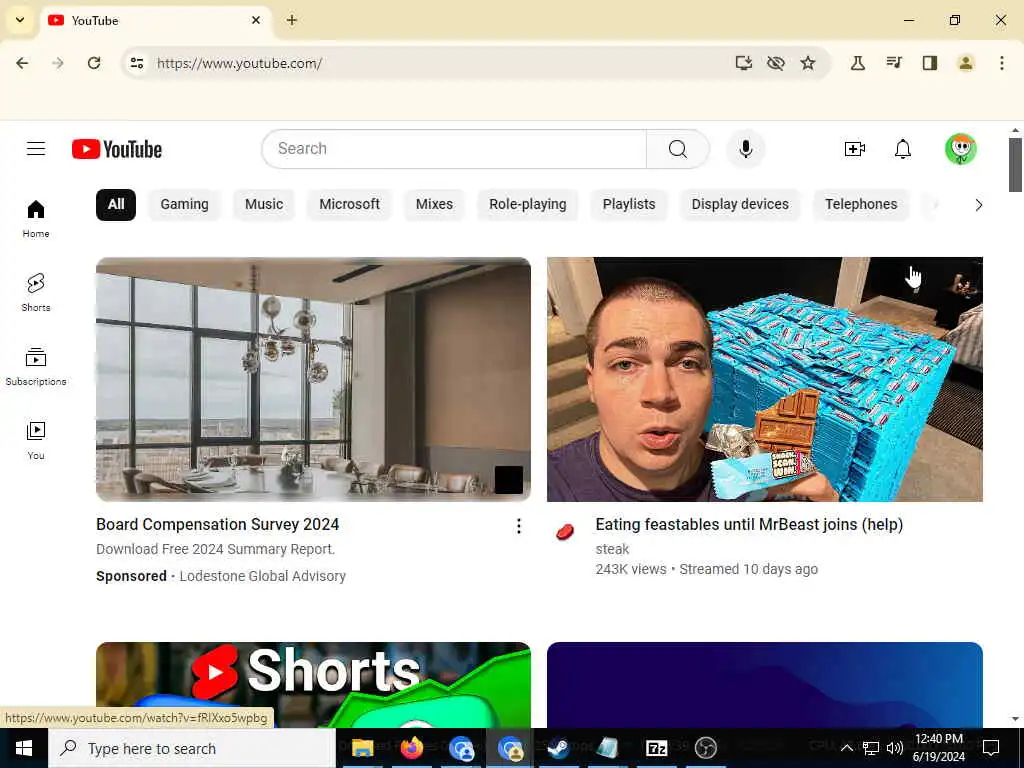Open options menu for Board Compensation ad
This screenshot has height=768, width=1024.
tap(519, 526)
